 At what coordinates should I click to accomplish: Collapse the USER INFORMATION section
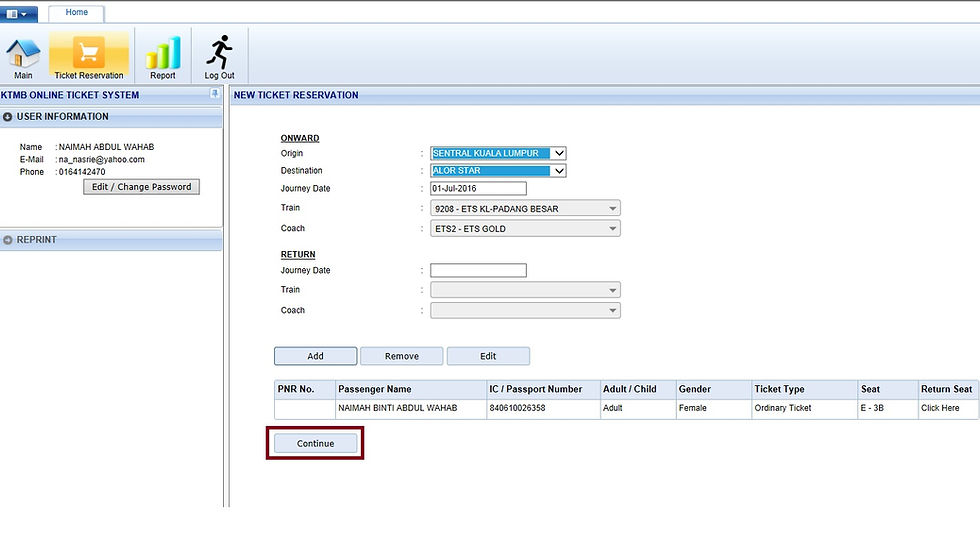tap(111, 117)
